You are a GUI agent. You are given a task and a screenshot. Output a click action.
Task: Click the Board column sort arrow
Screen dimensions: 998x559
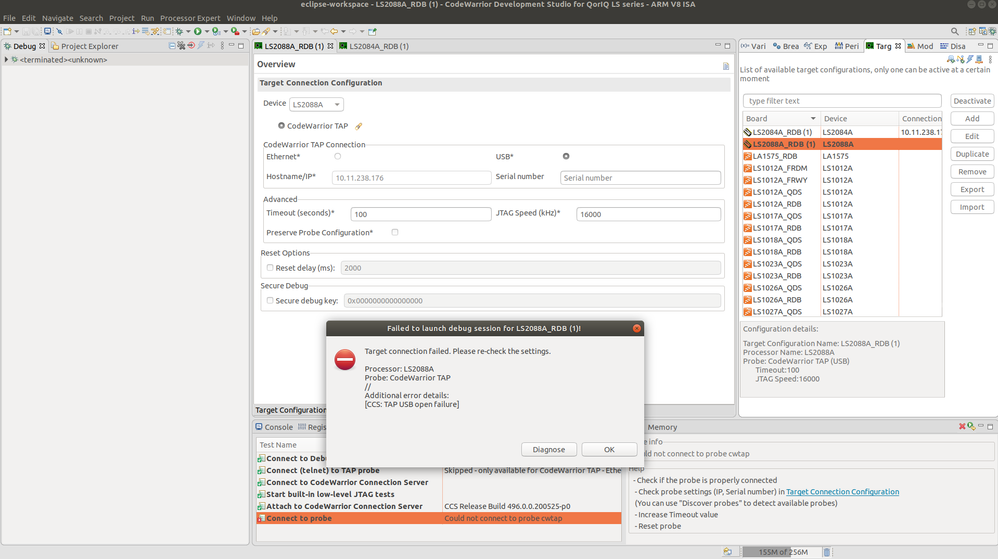pos(813,118)
